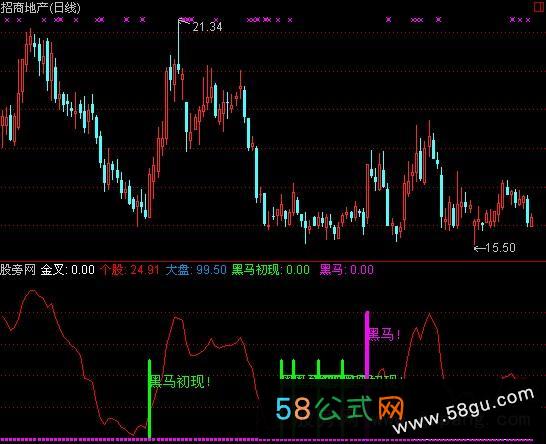Screen dimensions: 546x444
Task: Click the 15.50 low price label
Action: click(x=500, y=248)
